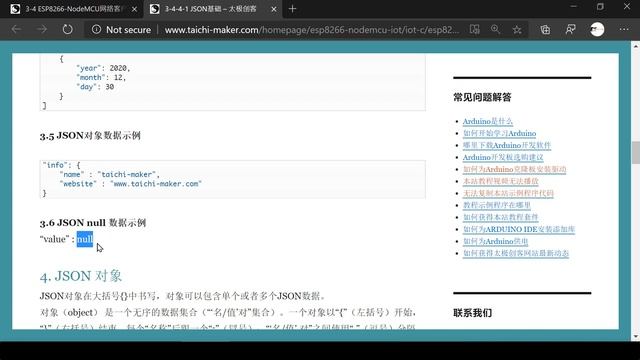
Task: Restore down the browser window
Action: tap(600, 7)
